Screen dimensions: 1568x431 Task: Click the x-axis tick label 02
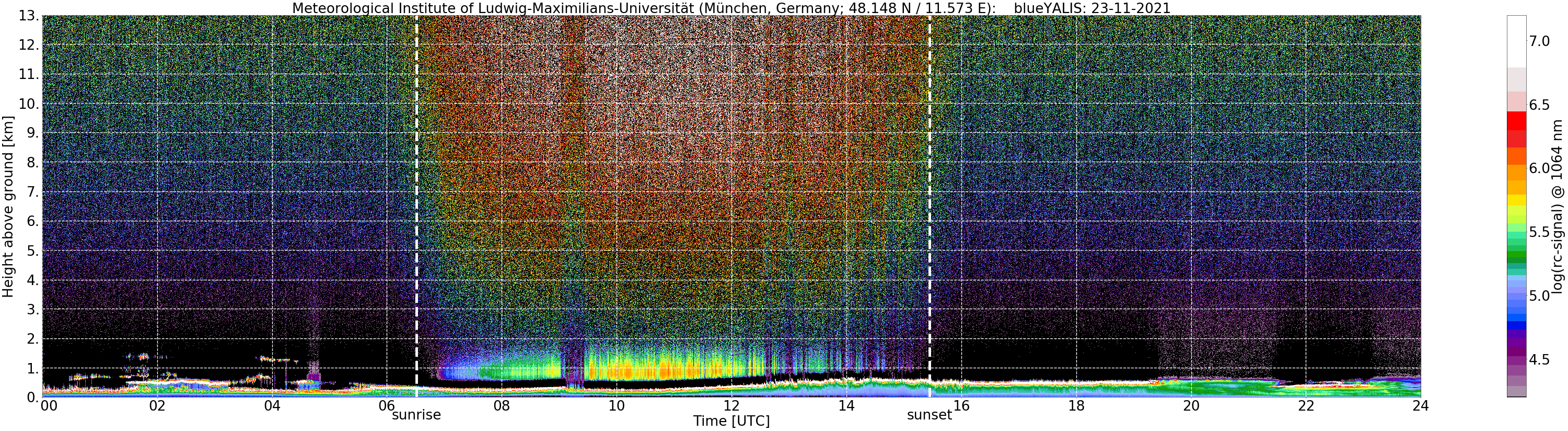(x=157, y=406)
